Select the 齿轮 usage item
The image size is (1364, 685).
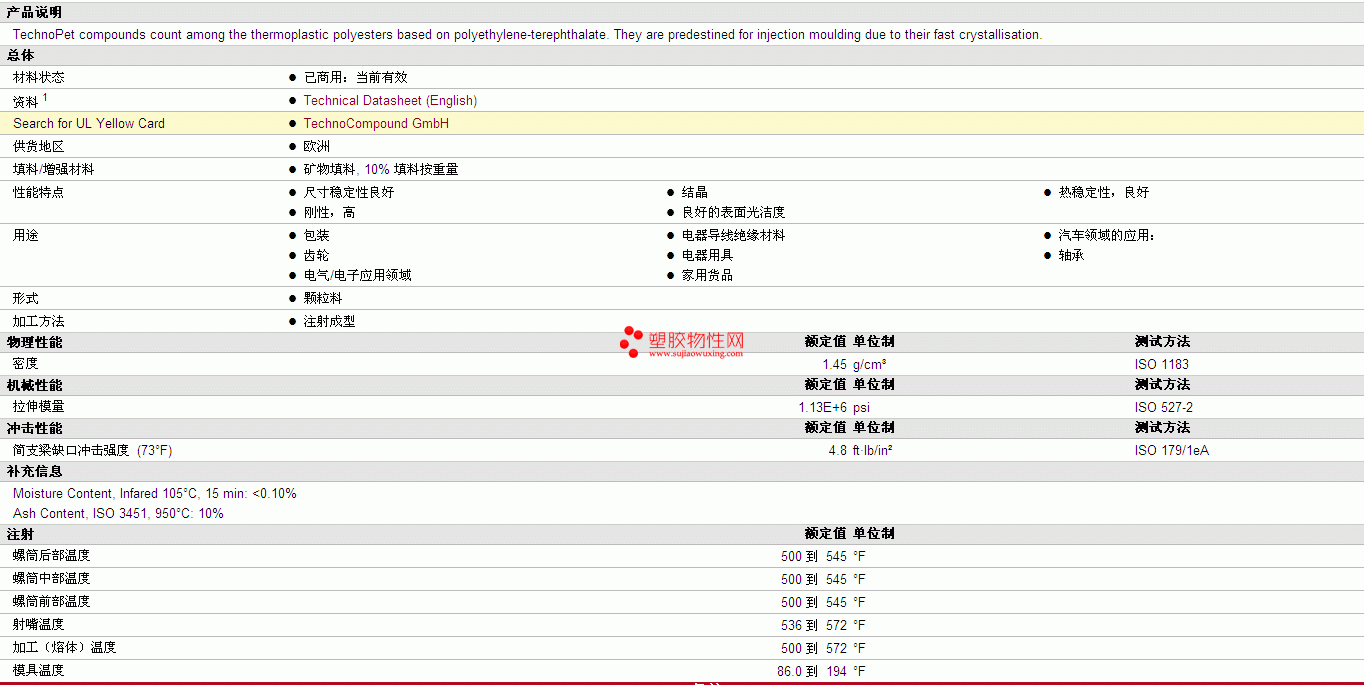(316, 255)
